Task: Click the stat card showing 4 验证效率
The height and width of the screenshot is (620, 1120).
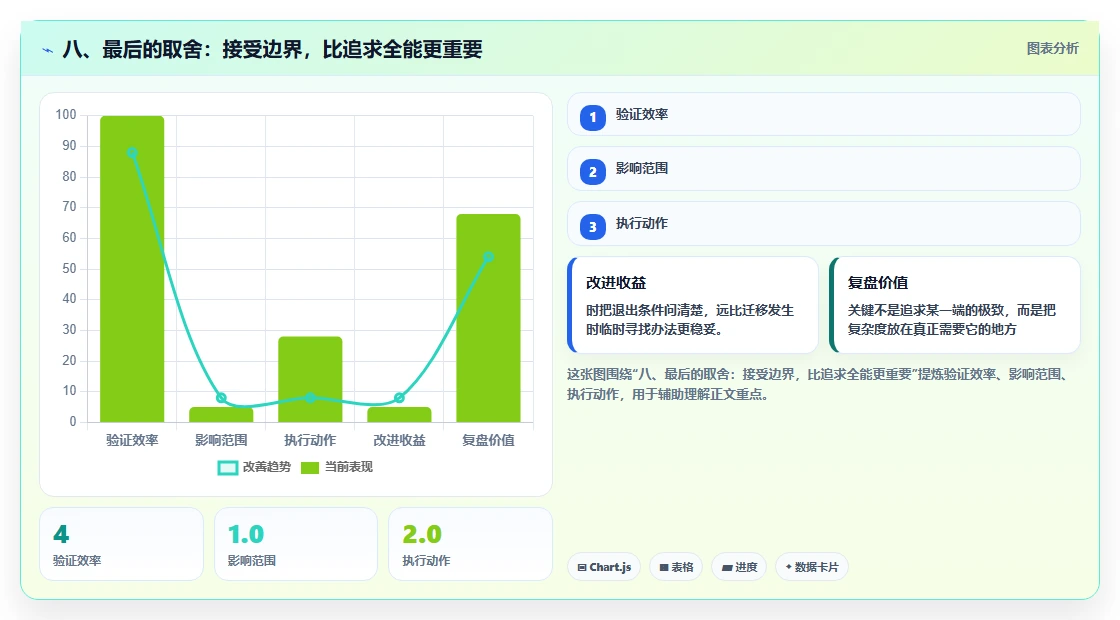Action: tap(121, 544)
